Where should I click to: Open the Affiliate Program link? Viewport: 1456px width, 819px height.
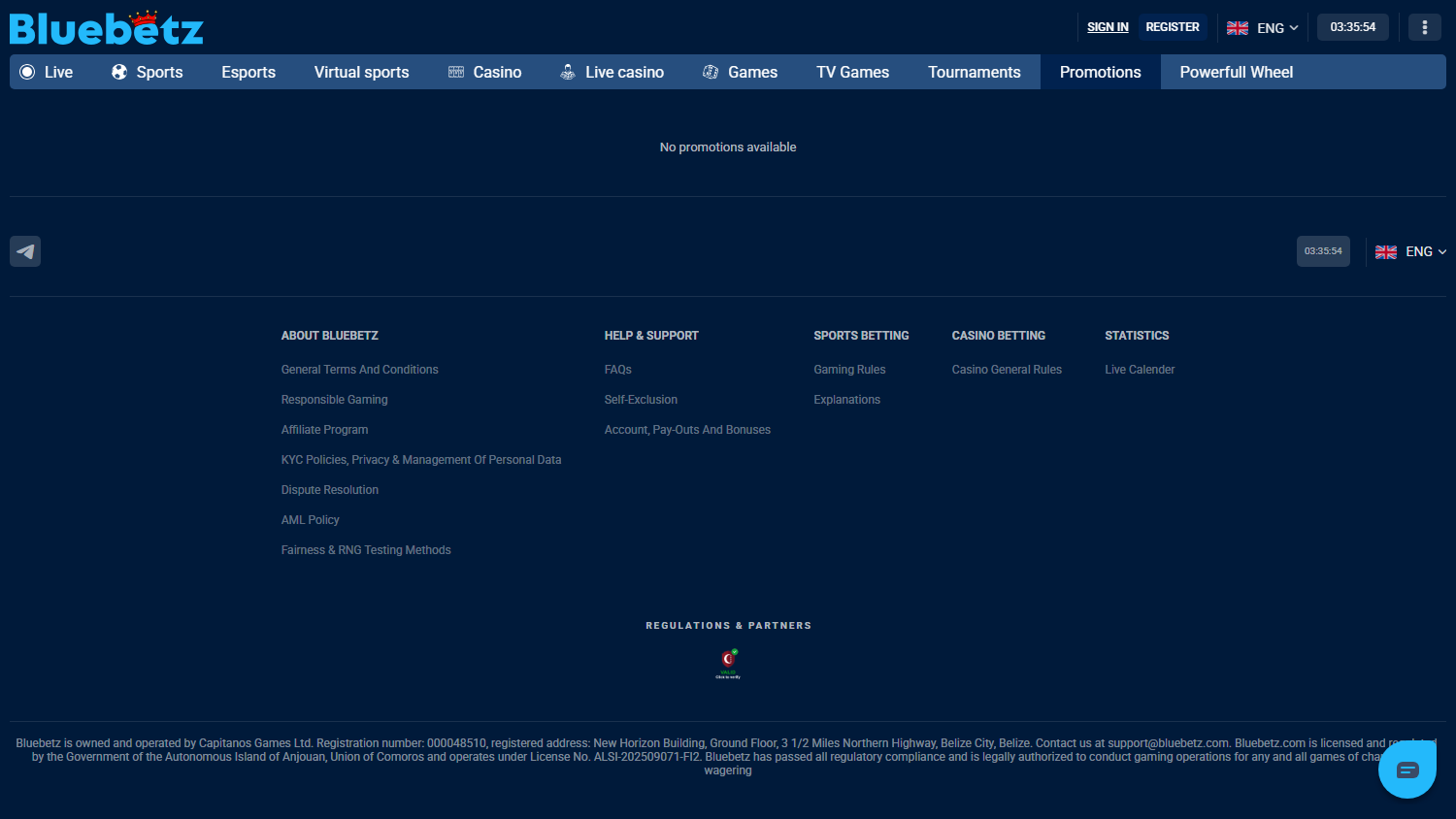tap(324, 430)
